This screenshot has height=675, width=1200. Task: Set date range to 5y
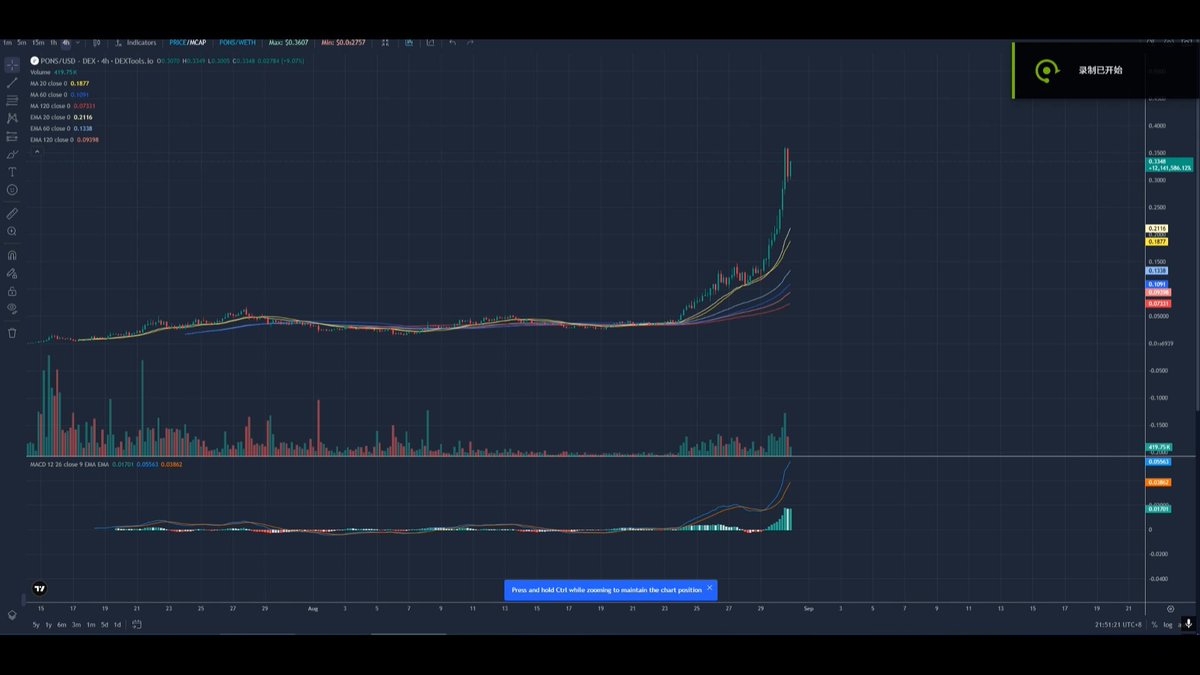(36, 625)
